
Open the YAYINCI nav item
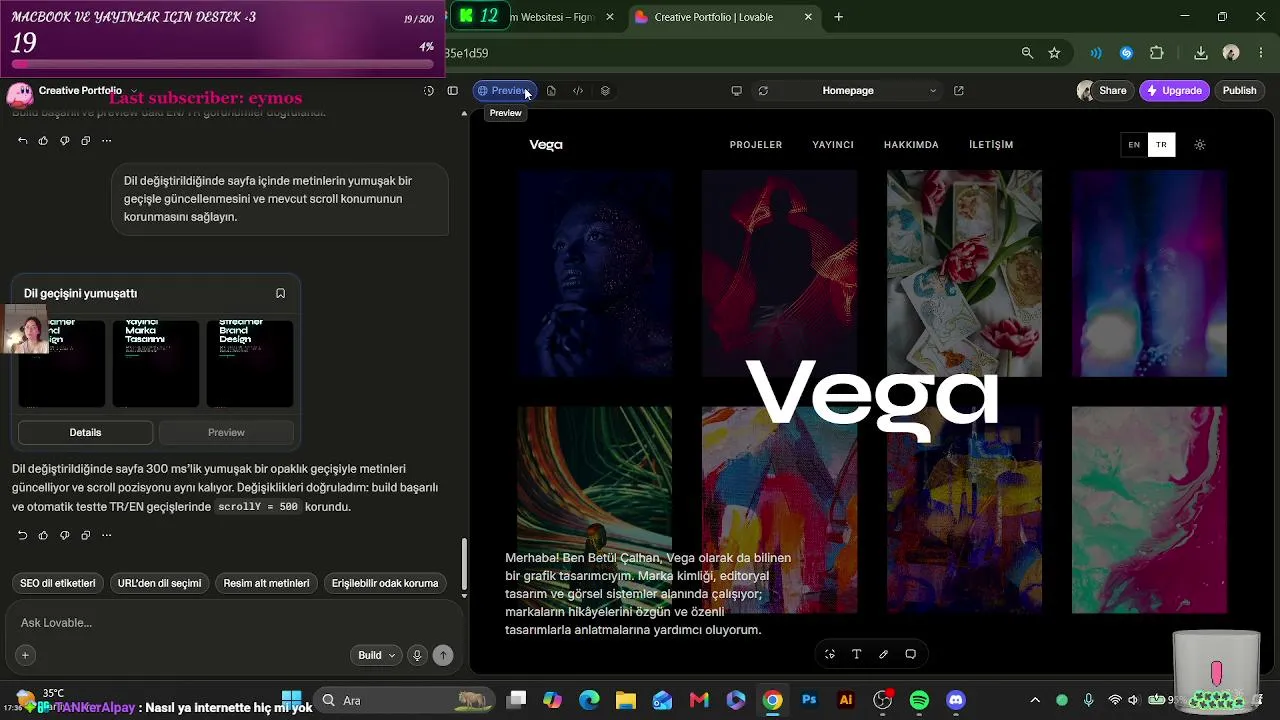833,145
